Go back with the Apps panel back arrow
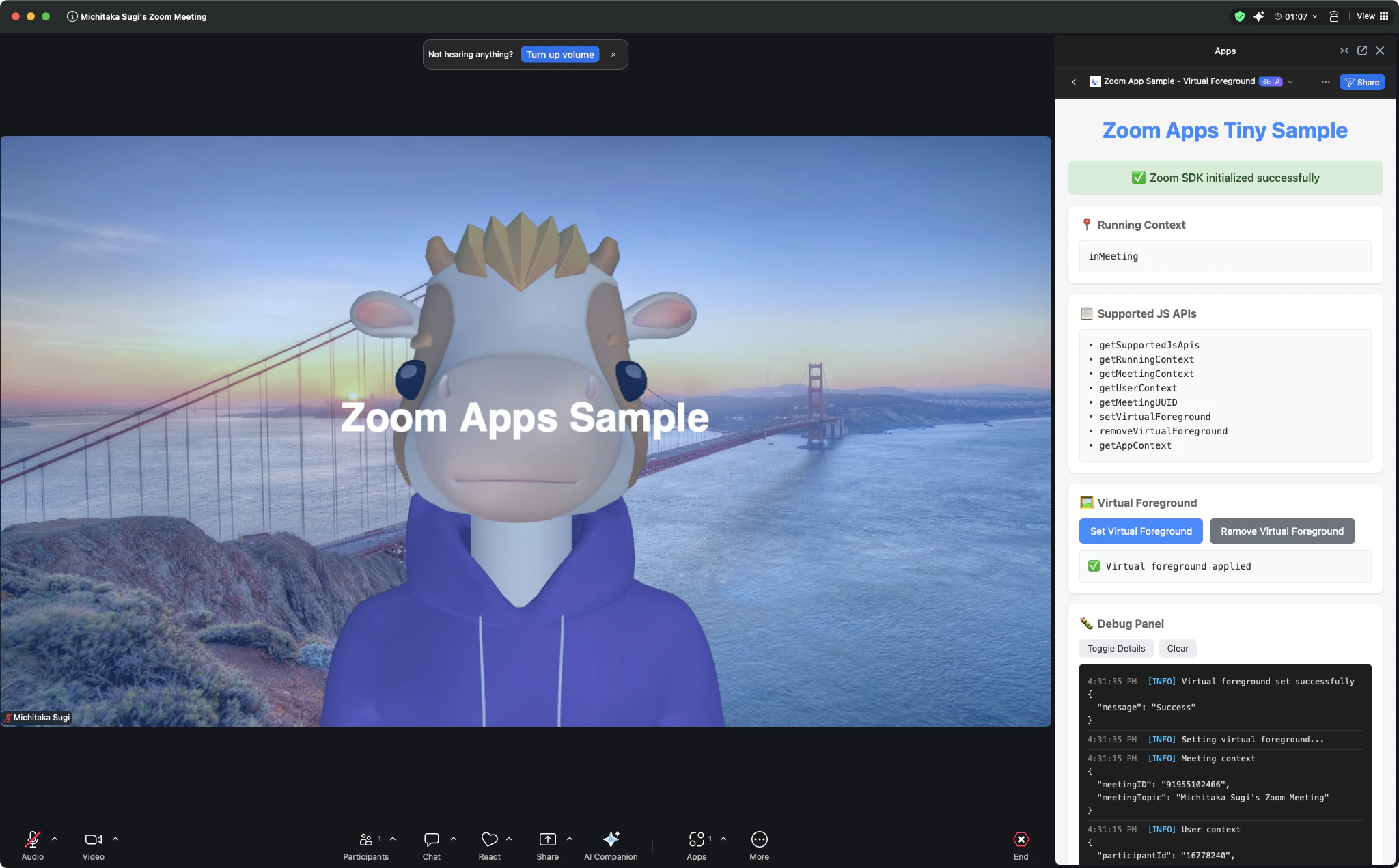Image resolution: width=1399 pixels, height=868 pixels. click(1075, 82)
